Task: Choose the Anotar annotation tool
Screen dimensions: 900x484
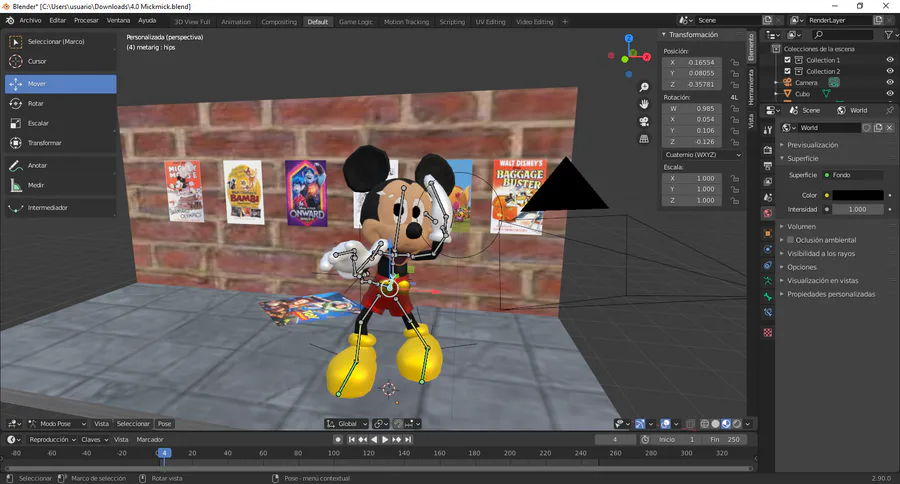Action: coord(60,165)
